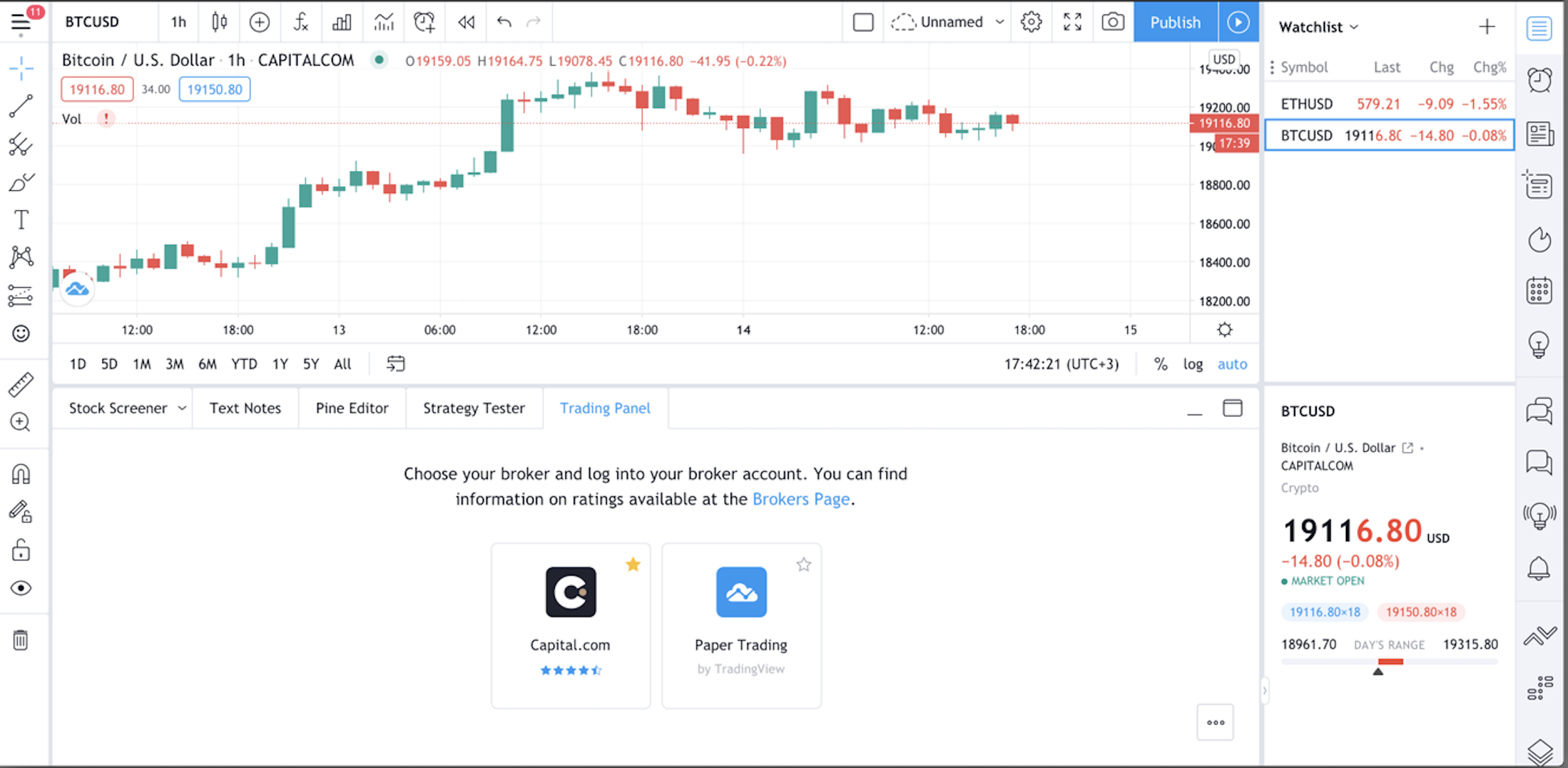The width and height of the screenshot is (1568, 768).
Task: Select the Text annotation tool
Action: 21,220
